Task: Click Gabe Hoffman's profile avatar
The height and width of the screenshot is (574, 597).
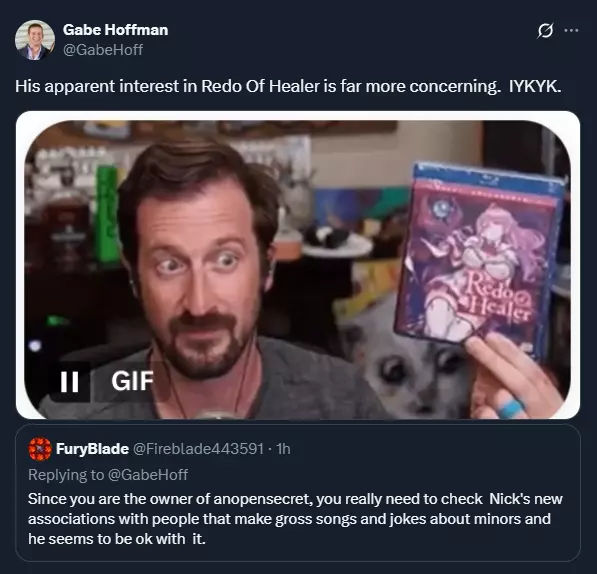Action: (35, 40)
